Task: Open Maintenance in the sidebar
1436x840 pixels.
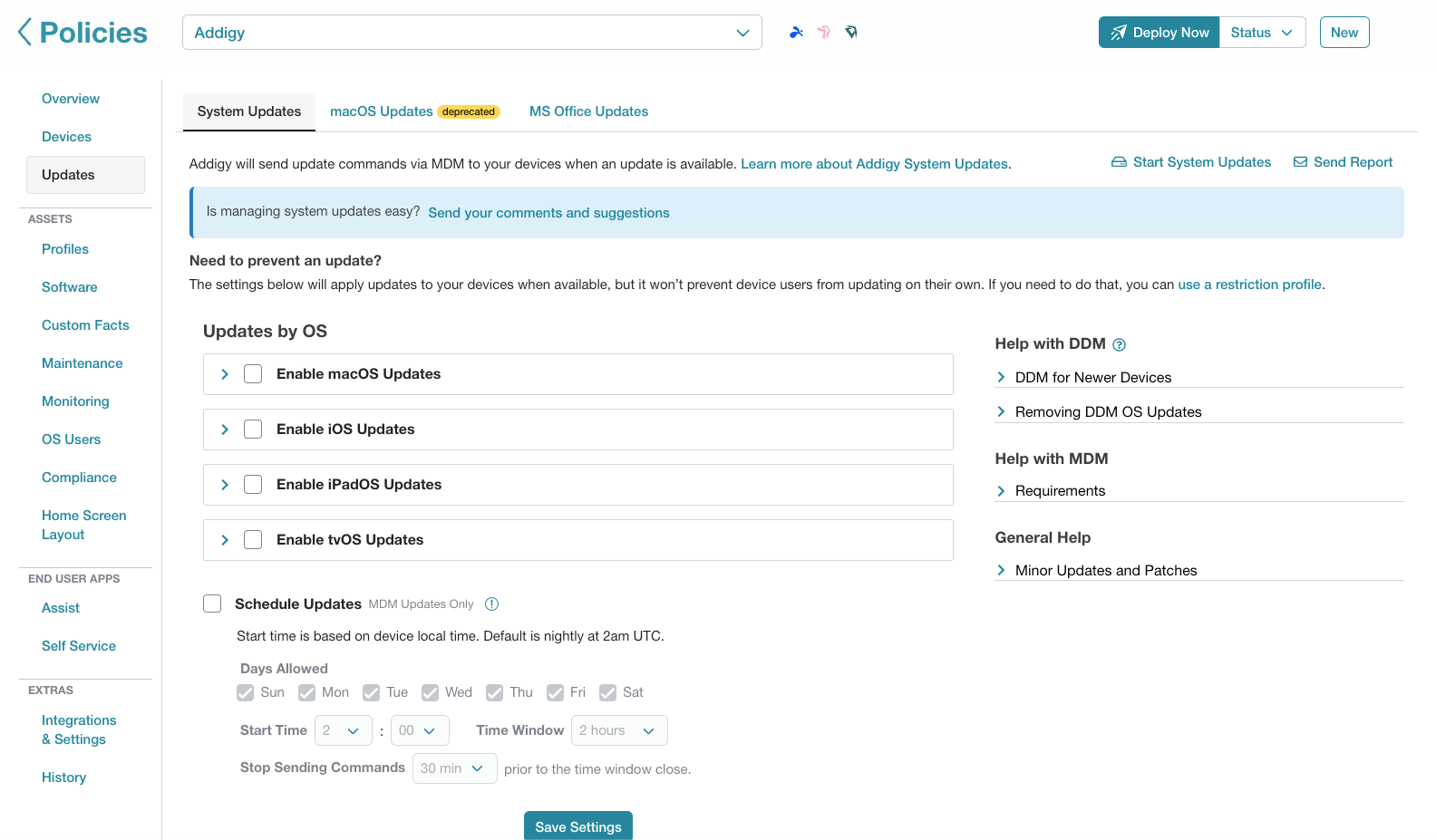Action: [x=82, y=363]
